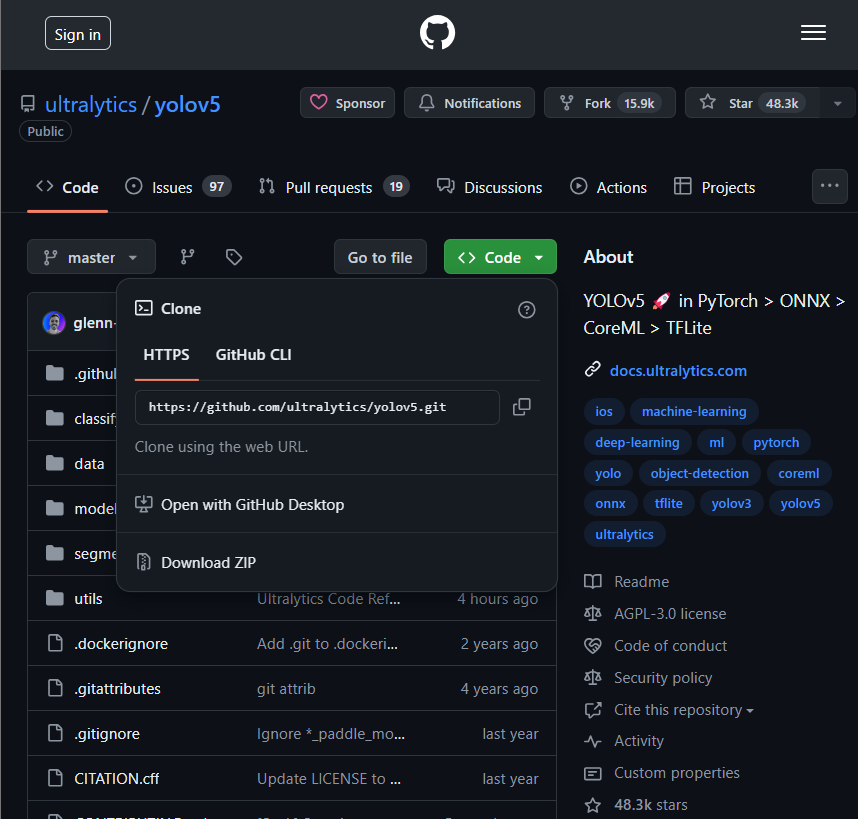Expand the star lists dropdown arrow
Image resolution: width=858 pixels, height=819 pixels.
click(x=837, y=103)
